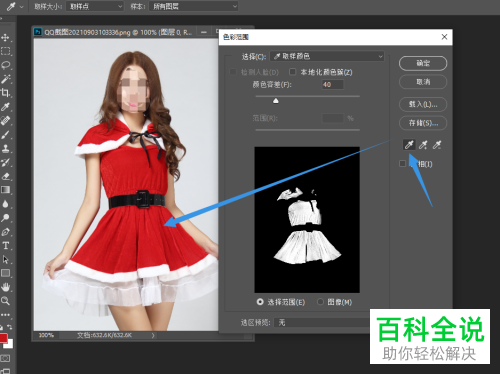This screenshot has height=374, width=500.
Task: Open the Selection Preview dropdown
Action: click(x=322, y=322)
